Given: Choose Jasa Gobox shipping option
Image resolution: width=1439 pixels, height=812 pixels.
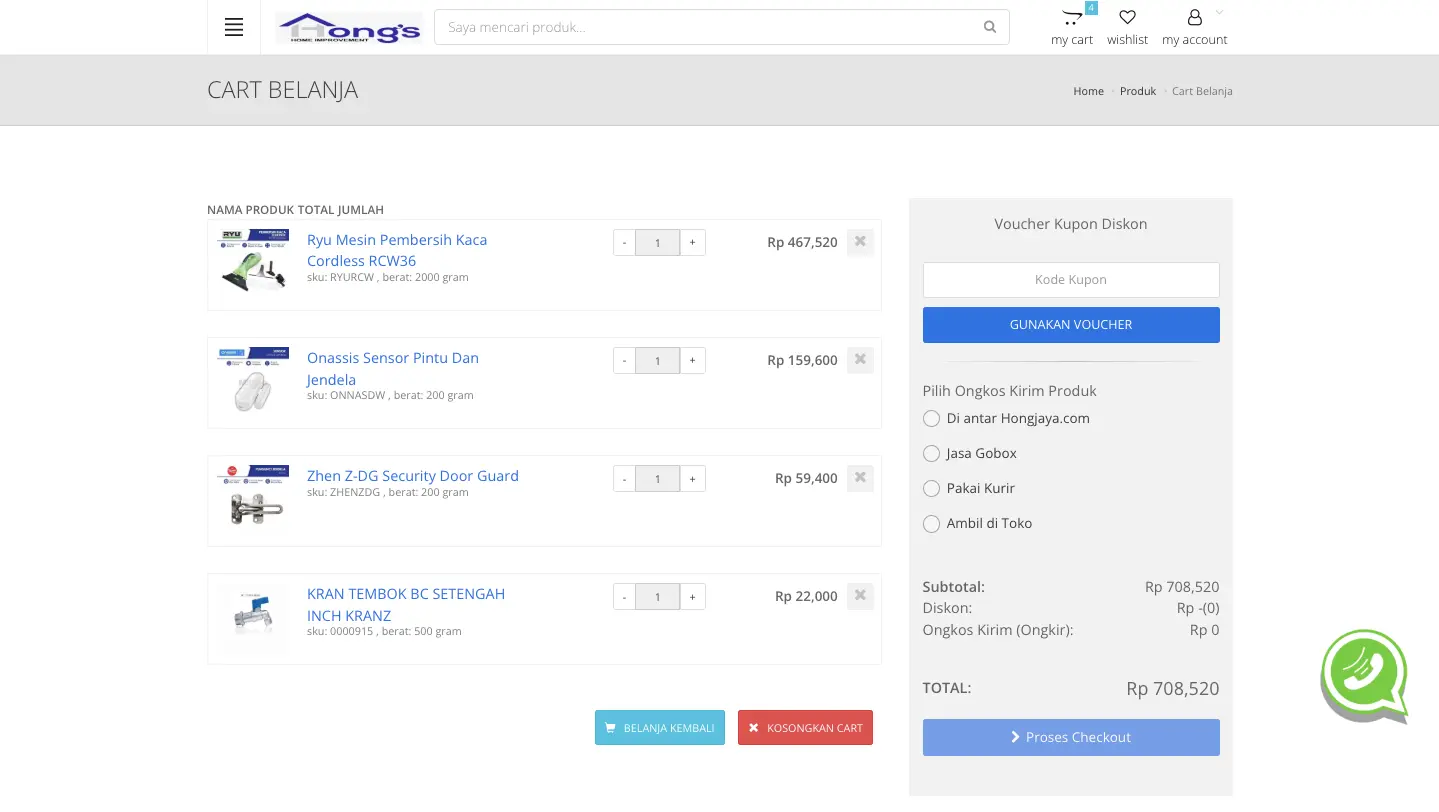Looking at the screenshot, I should click(931, 454).
